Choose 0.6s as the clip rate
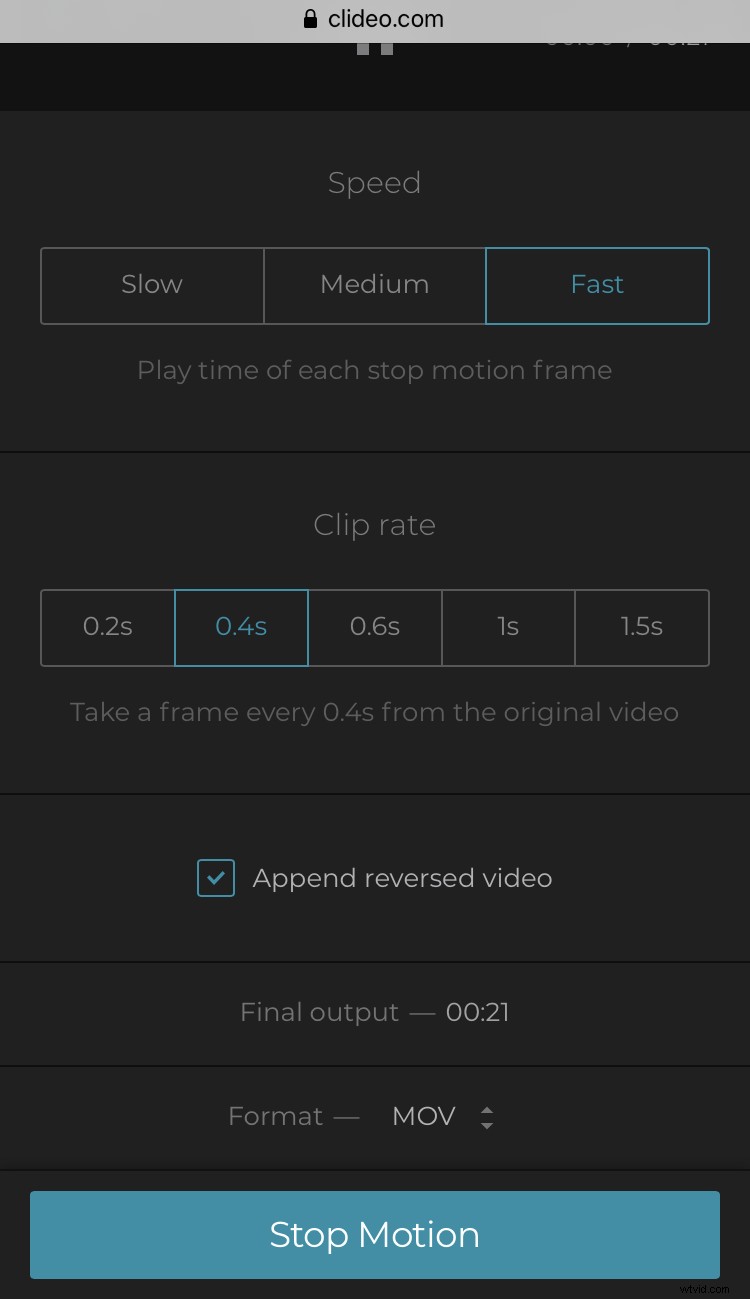This screenshot has width=750, height=1299. pyautogui.click(x=374, y=627)
